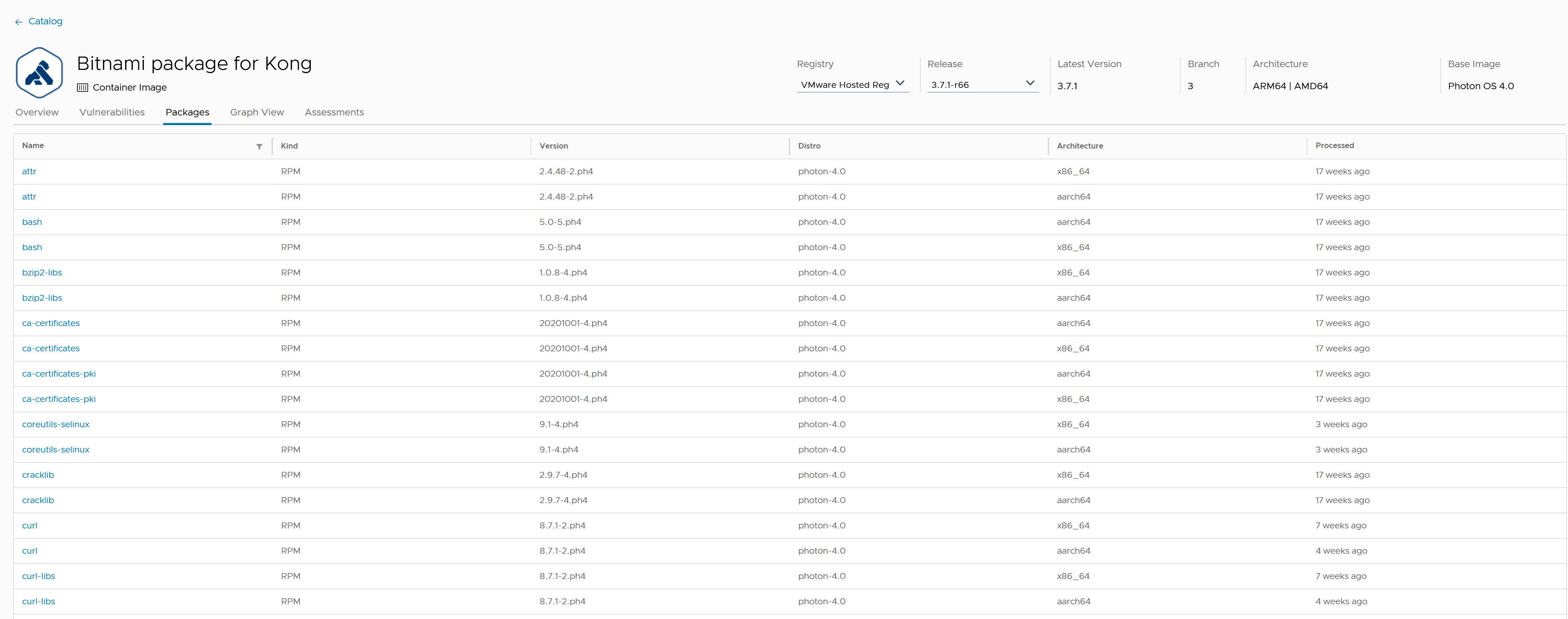Click the curl package link
Screen dimensions: 1568x619
coord(28,525)
